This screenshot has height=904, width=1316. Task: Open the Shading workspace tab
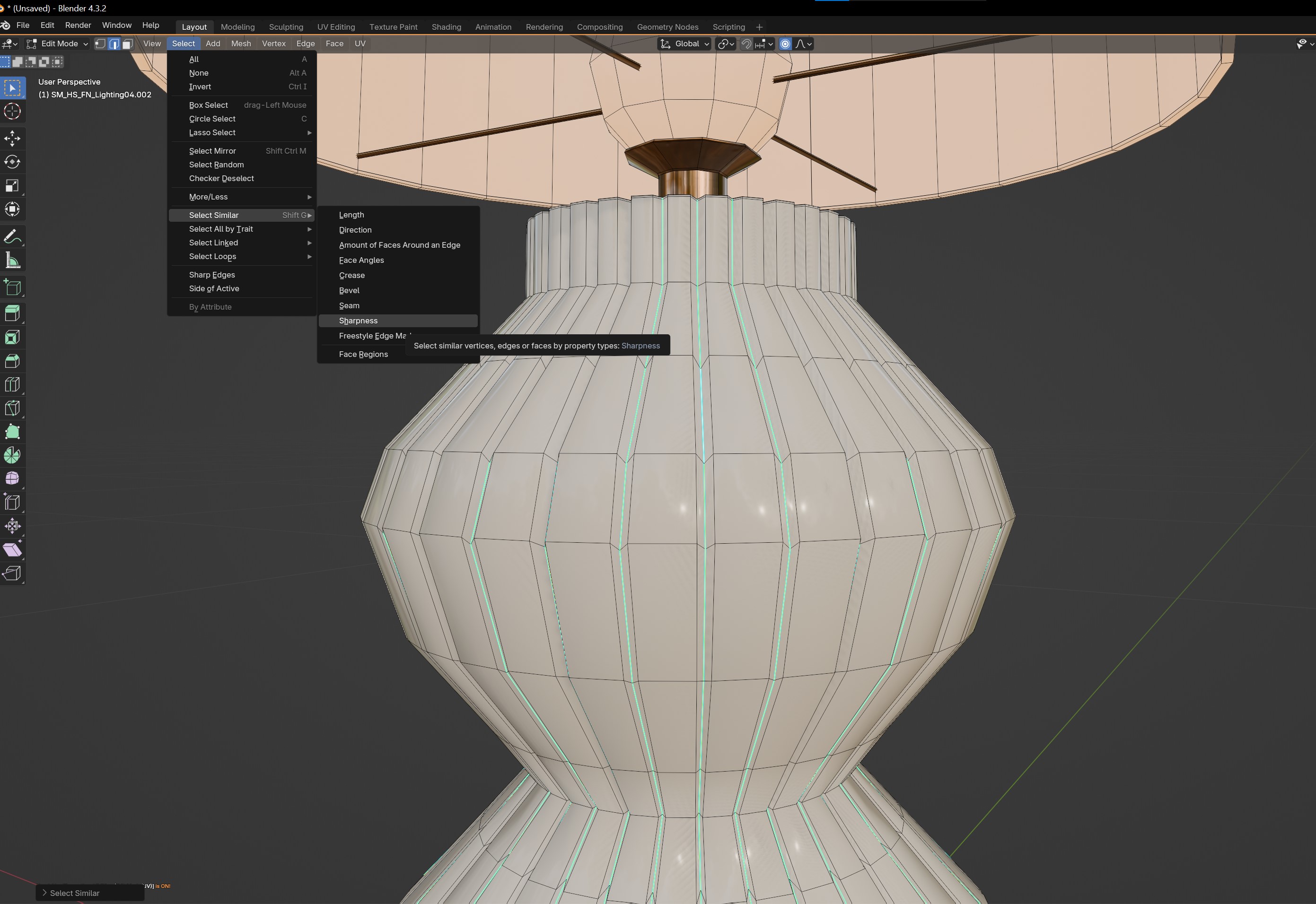446,26
